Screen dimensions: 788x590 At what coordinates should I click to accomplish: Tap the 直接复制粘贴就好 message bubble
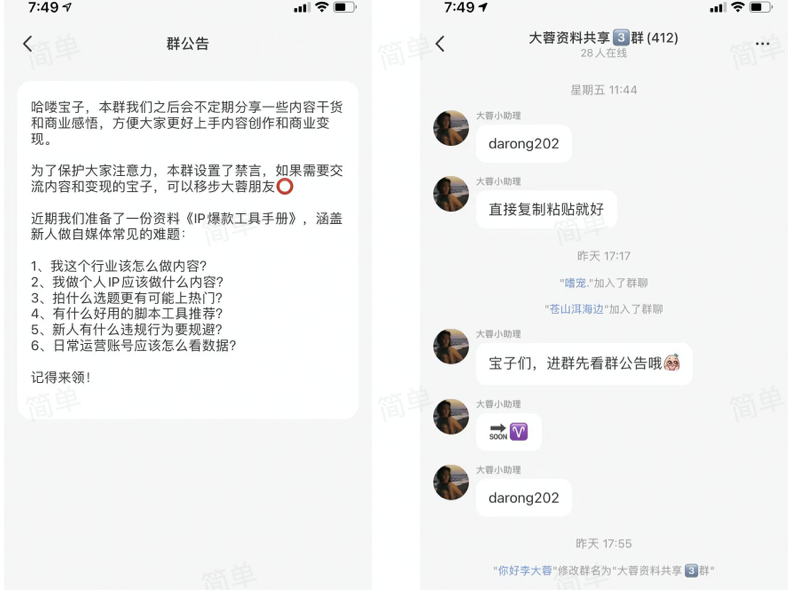[546, 210]
